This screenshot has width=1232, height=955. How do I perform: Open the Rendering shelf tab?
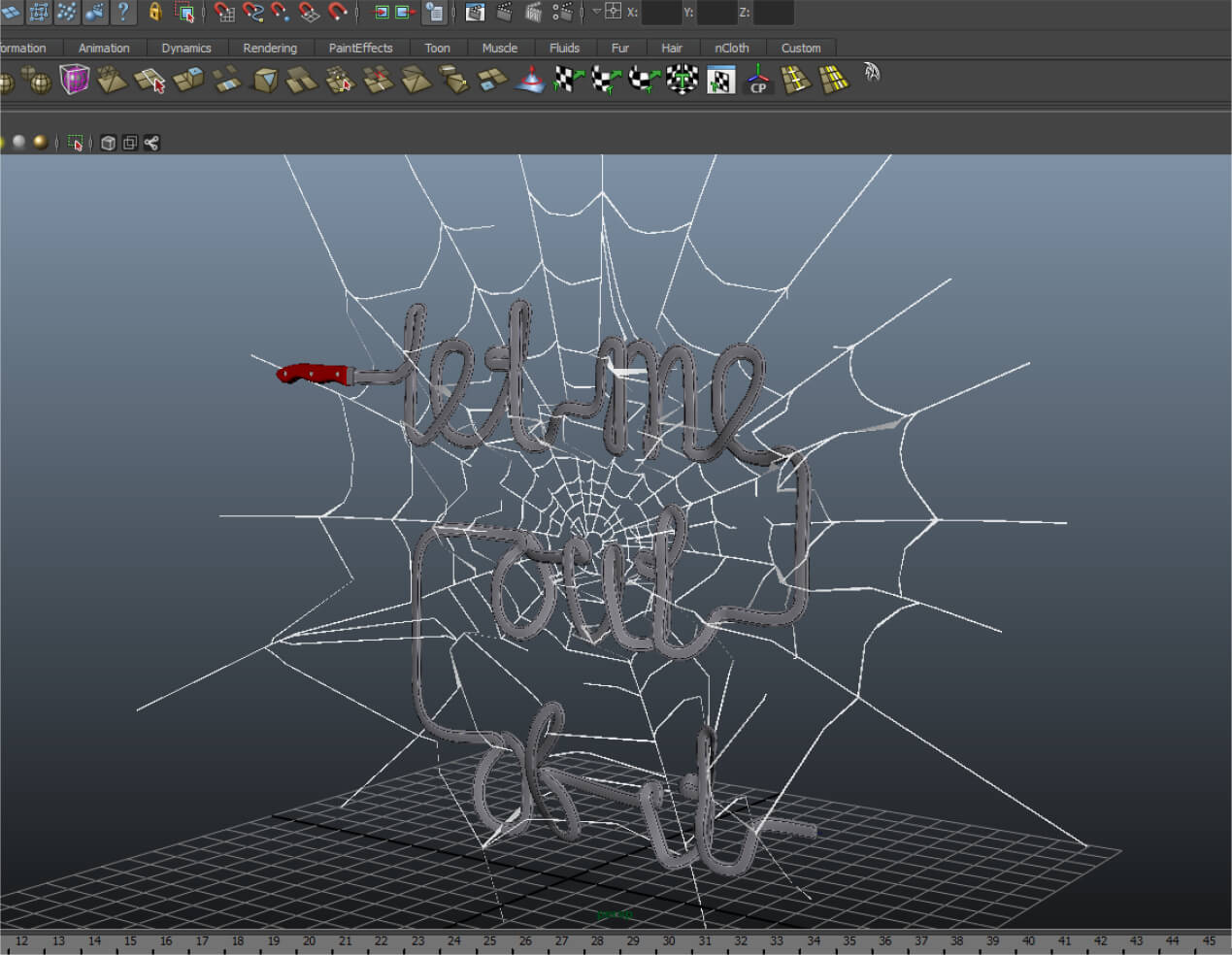click(x=270, y=48)
